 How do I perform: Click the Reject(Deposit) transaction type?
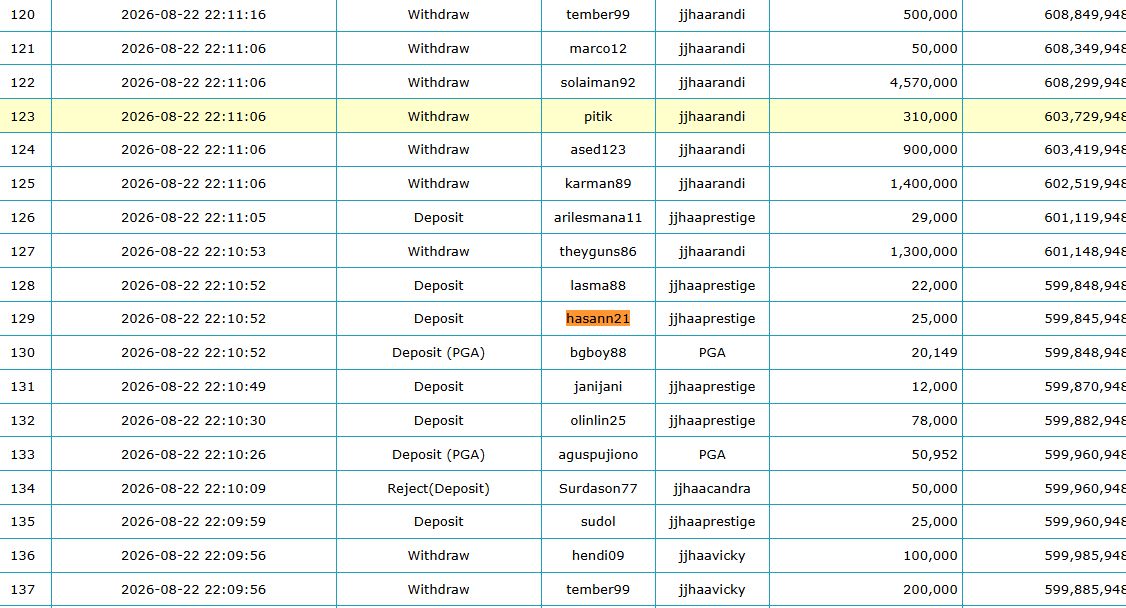click(438, 488)
